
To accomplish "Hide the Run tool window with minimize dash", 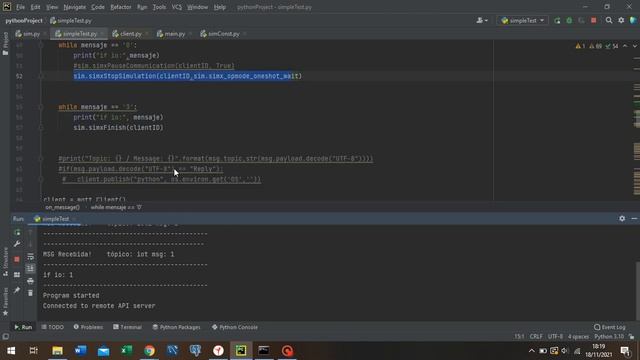I will tap(634, 219).
